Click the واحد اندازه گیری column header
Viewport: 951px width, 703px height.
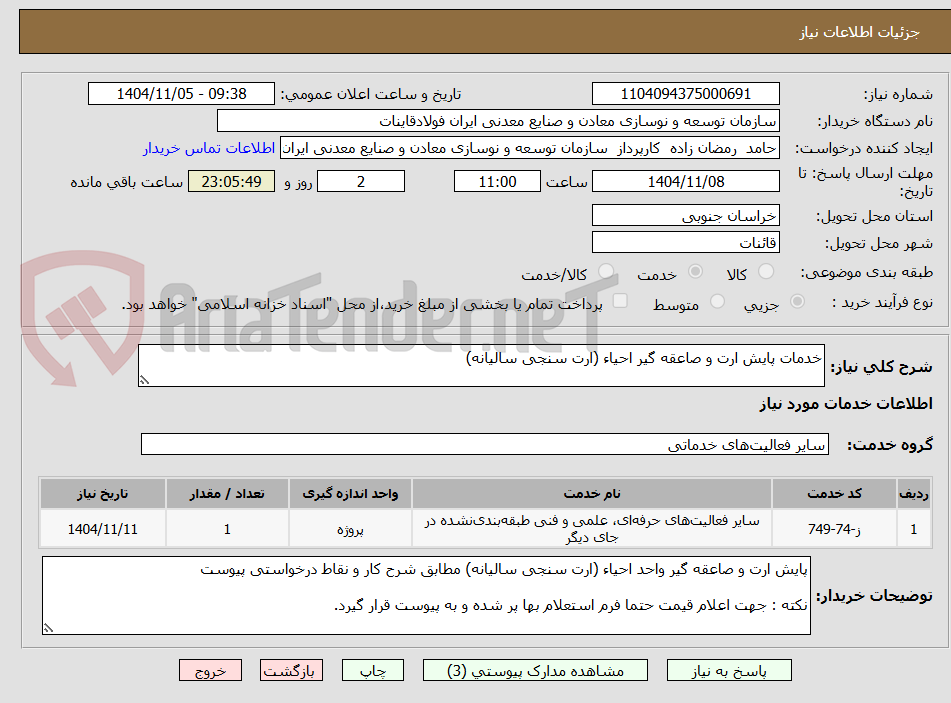tap(351, 494)
